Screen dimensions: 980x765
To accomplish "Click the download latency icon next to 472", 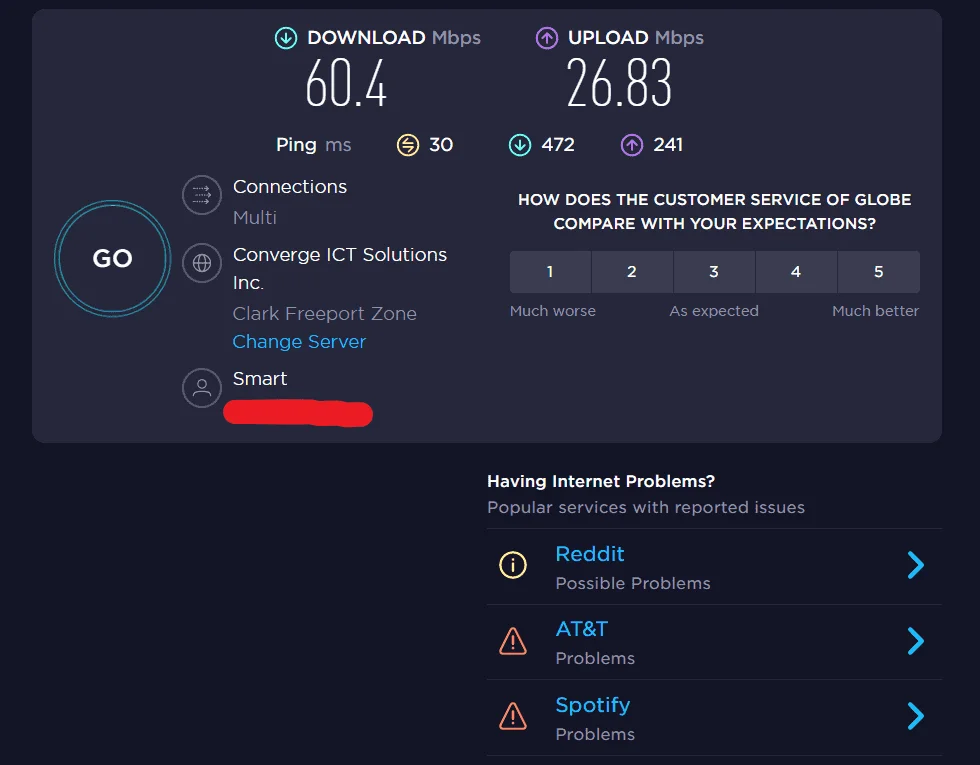I will click(520, 145).
